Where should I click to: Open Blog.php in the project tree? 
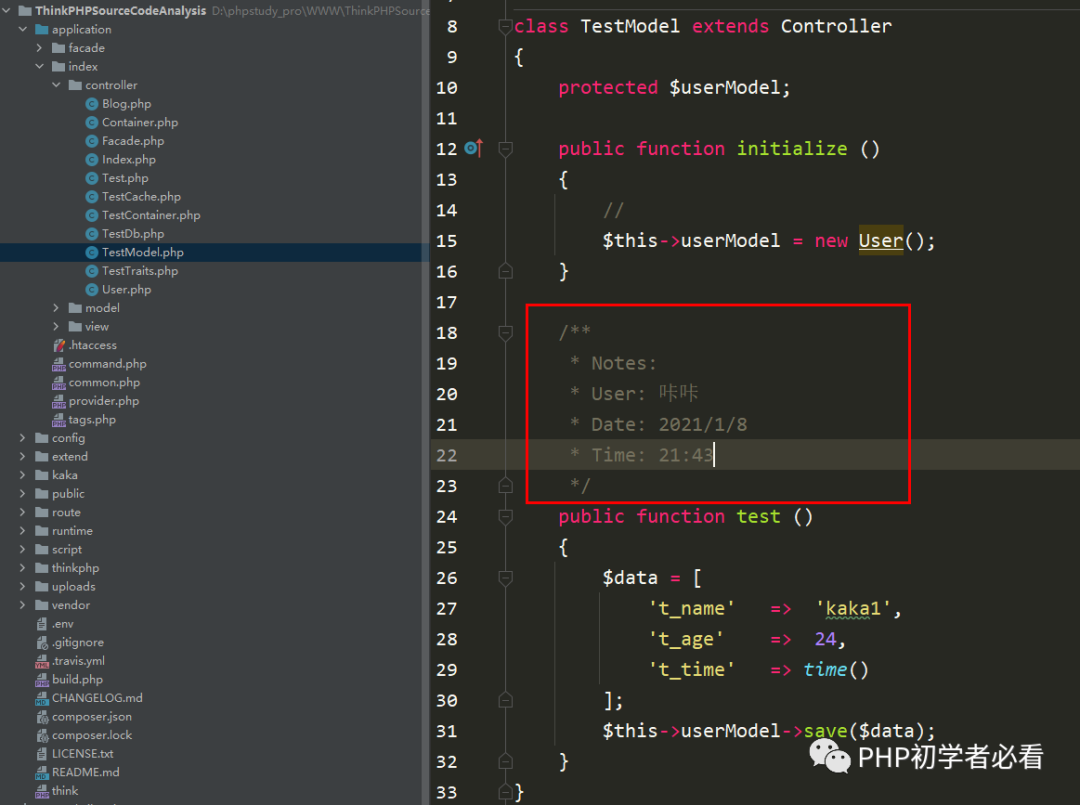click(126, 104)
